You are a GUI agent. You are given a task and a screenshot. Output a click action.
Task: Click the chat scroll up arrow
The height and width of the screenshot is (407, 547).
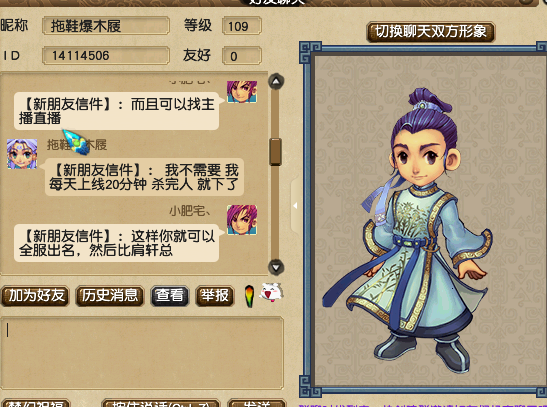pyautogui.click(x=276, y=82)
